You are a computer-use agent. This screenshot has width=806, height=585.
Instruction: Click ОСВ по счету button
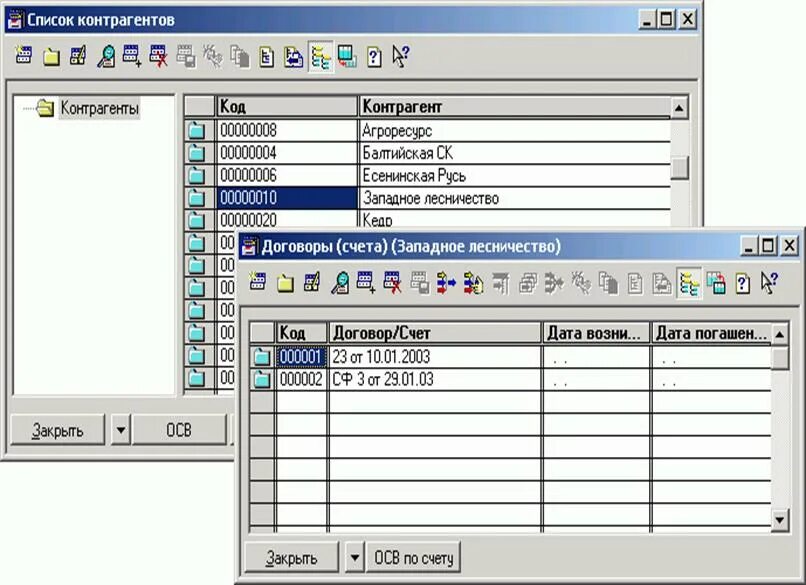413,557
